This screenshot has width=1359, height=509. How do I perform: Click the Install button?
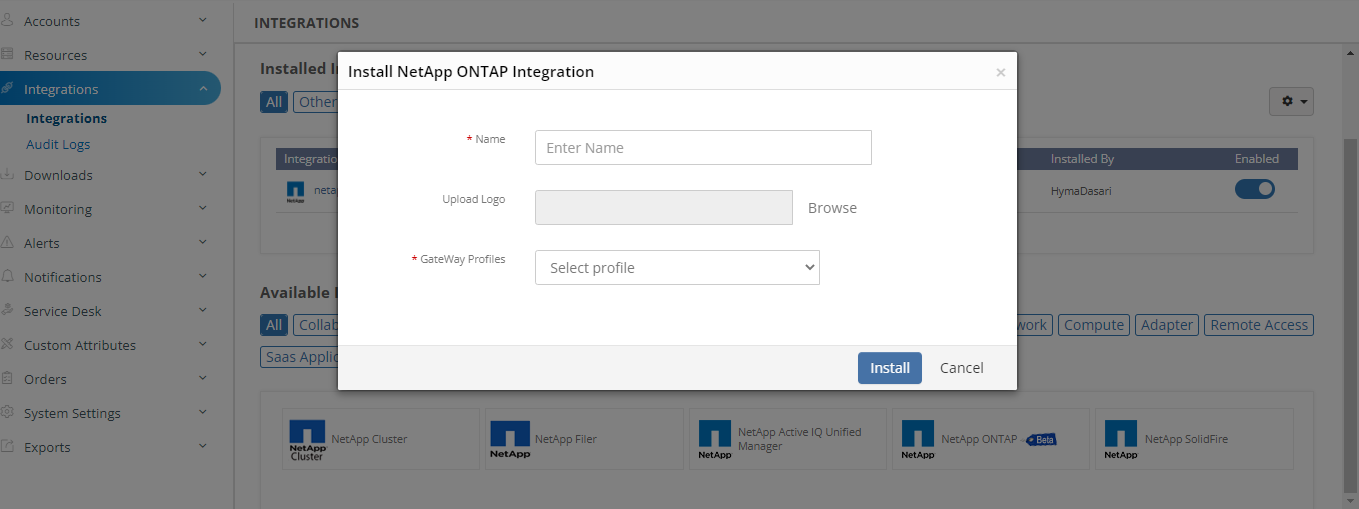click(890, 368)
